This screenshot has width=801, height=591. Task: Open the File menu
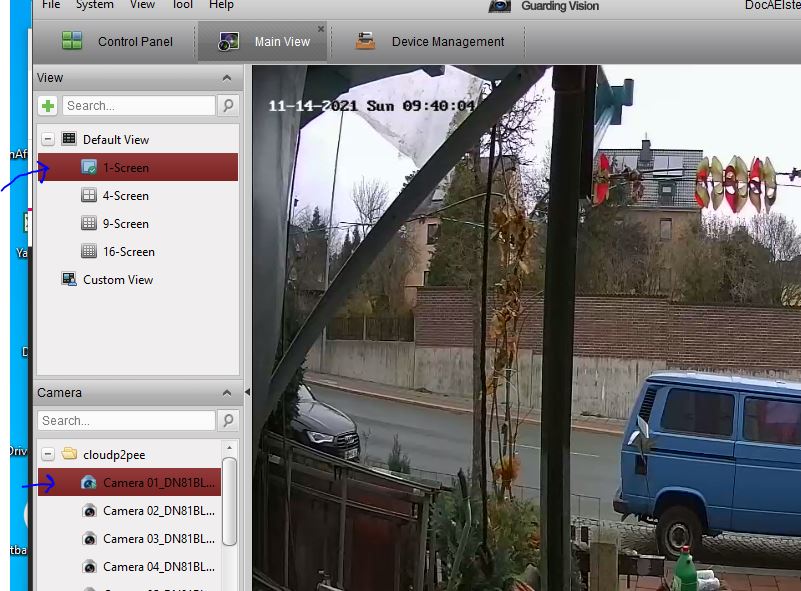(51, 5)
